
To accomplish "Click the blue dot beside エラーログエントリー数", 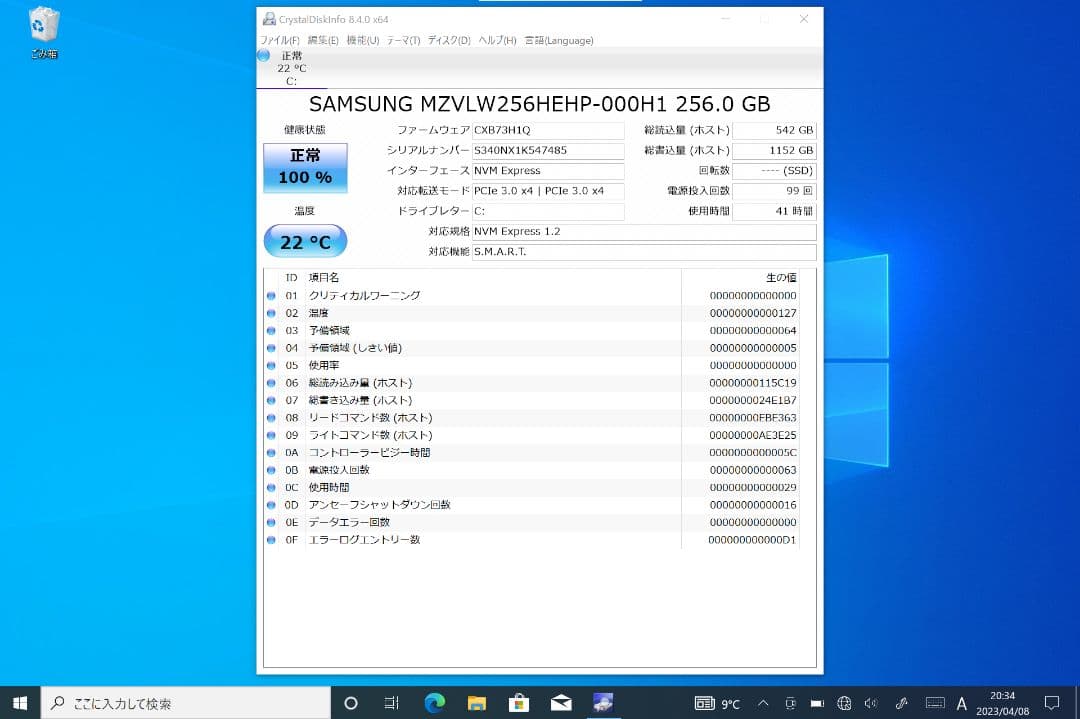I will [271, 539].
